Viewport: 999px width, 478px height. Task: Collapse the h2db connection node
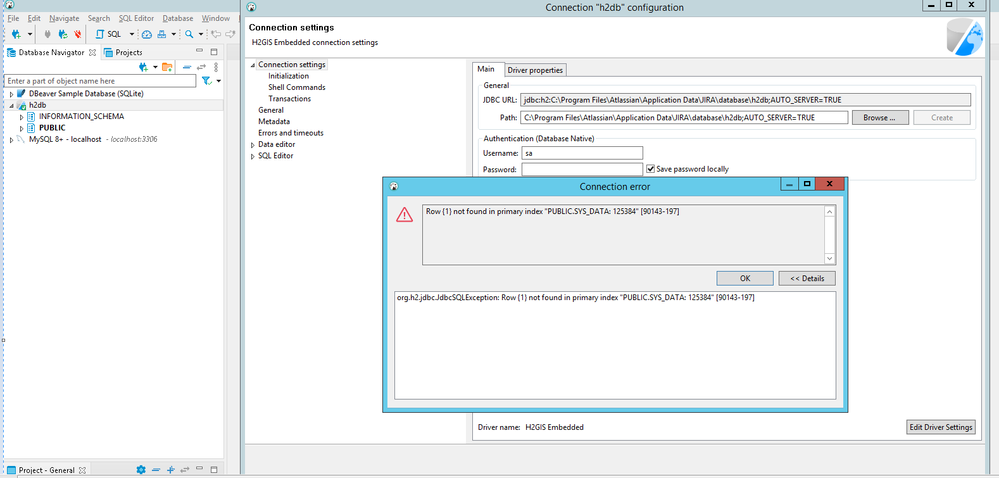[11, 105]
